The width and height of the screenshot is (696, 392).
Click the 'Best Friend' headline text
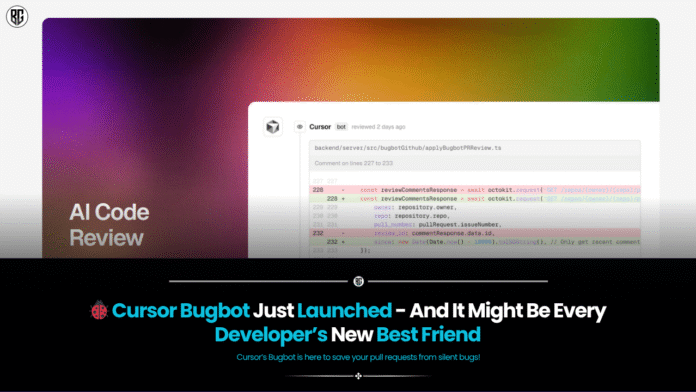tap(428, 334)
